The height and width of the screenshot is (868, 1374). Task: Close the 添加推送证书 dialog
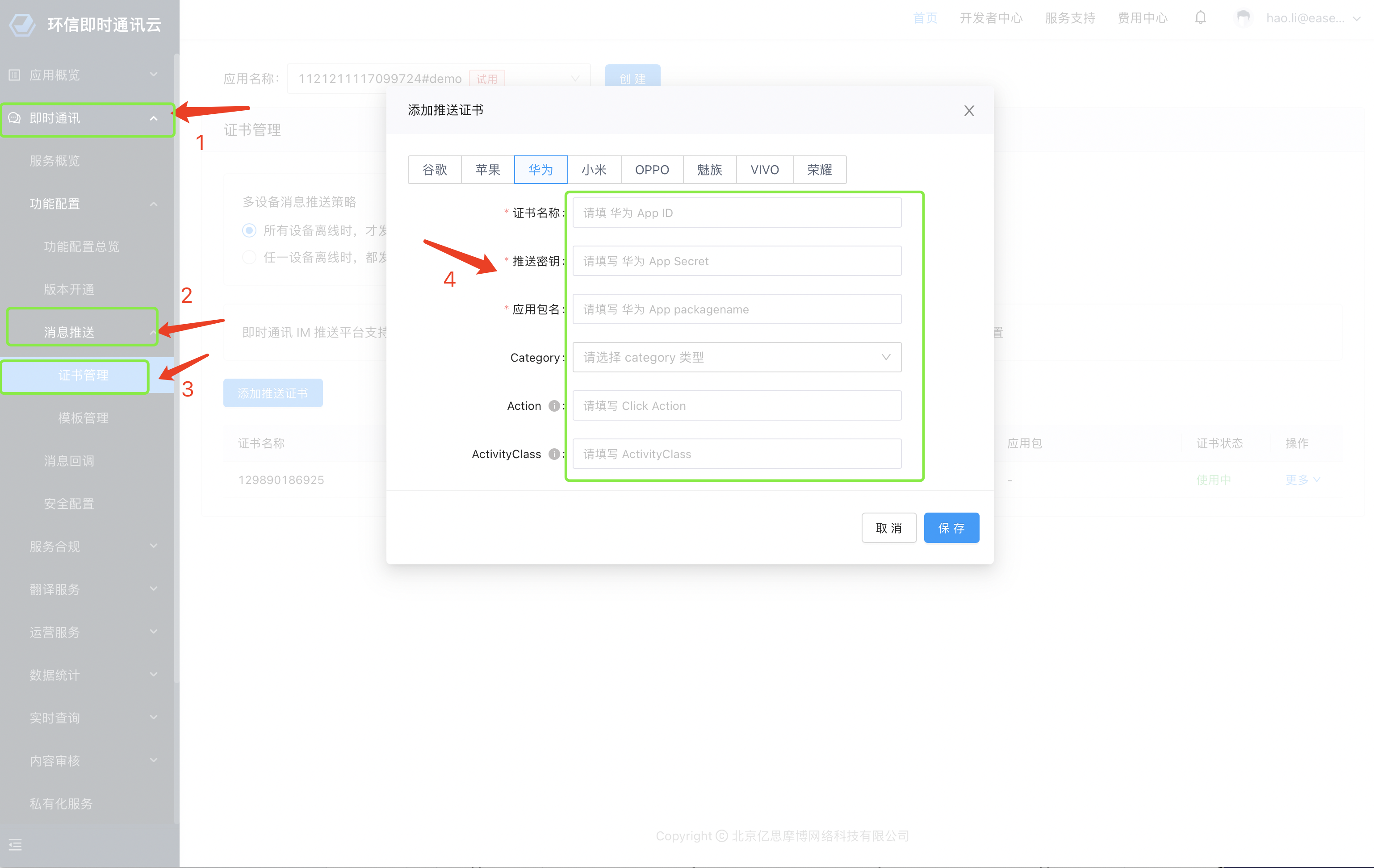click(x=969, y=111)
